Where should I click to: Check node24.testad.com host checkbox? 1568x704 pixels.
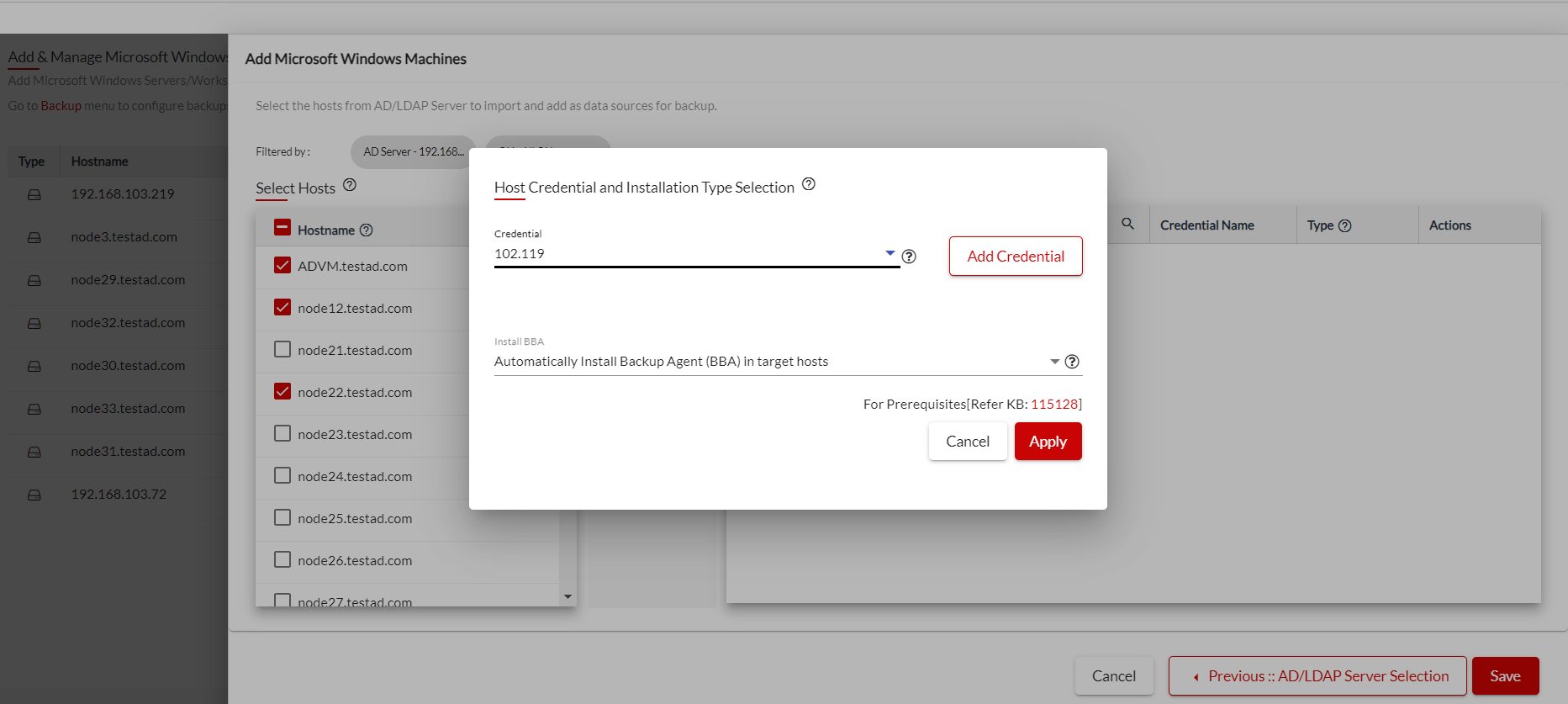tap(282, 475)
